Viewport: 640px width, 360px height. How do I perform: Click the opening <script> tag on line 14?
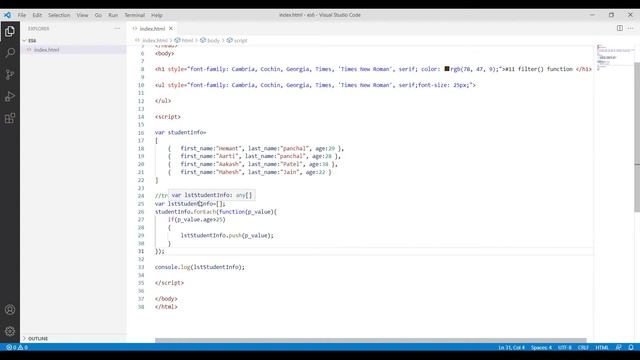point(167,117)
